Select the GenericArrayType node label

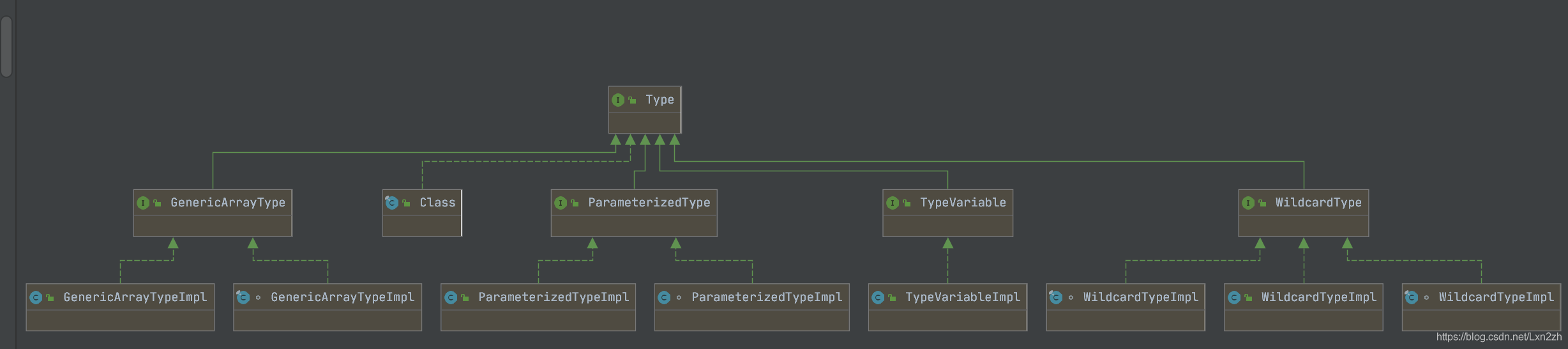click(x=228, y=203)
